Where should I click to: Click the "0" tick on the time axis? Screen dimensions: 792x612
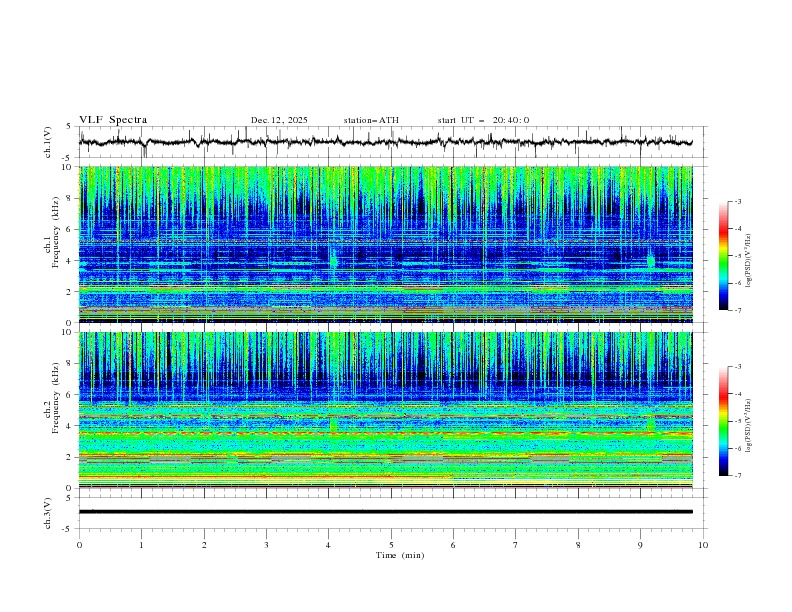pos(79,545)
